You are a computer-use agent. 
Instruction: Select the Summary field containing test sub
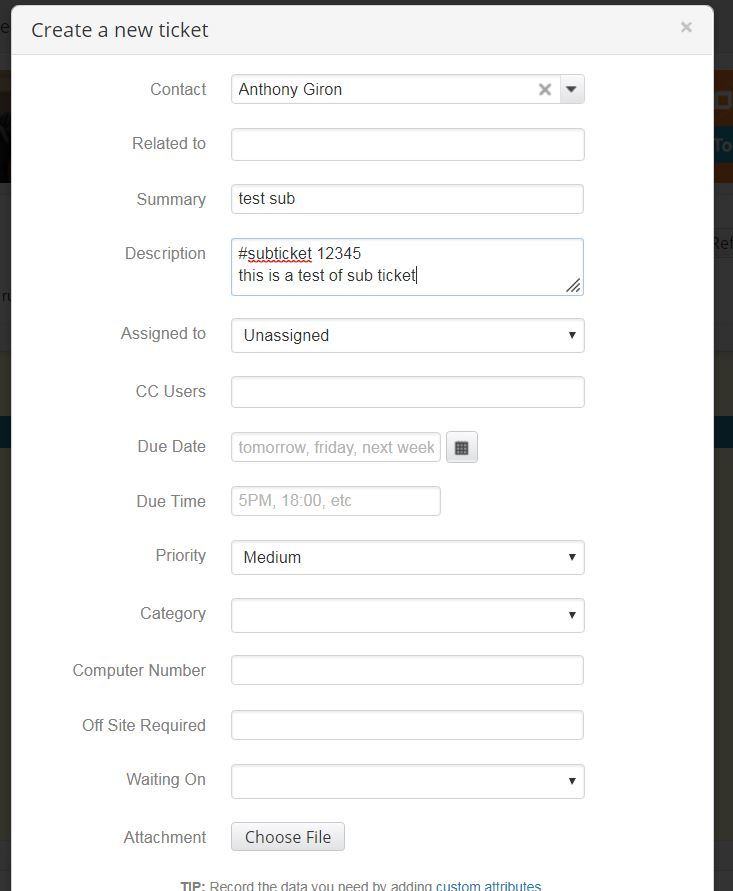[406, 198]
